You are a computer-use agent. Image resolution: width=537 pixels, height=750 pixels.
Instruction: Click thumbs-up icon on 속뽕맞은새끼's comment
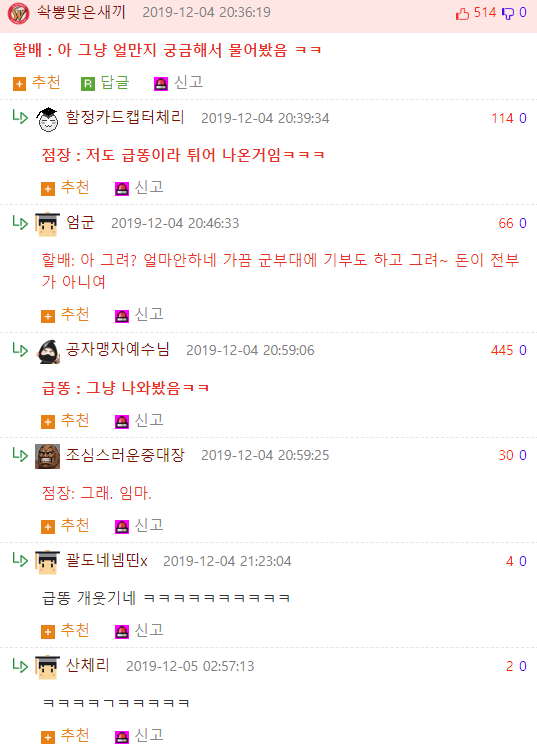(462, 13)
